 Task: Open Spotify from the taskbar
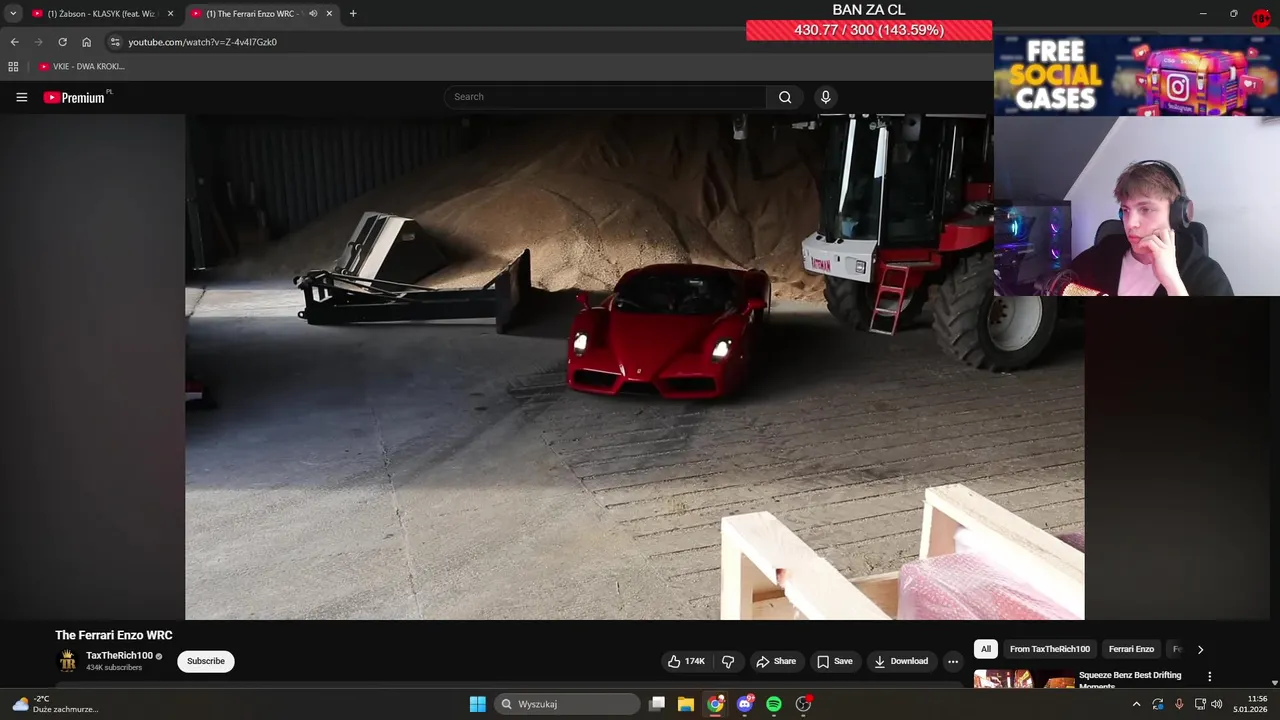pos(774,704)
